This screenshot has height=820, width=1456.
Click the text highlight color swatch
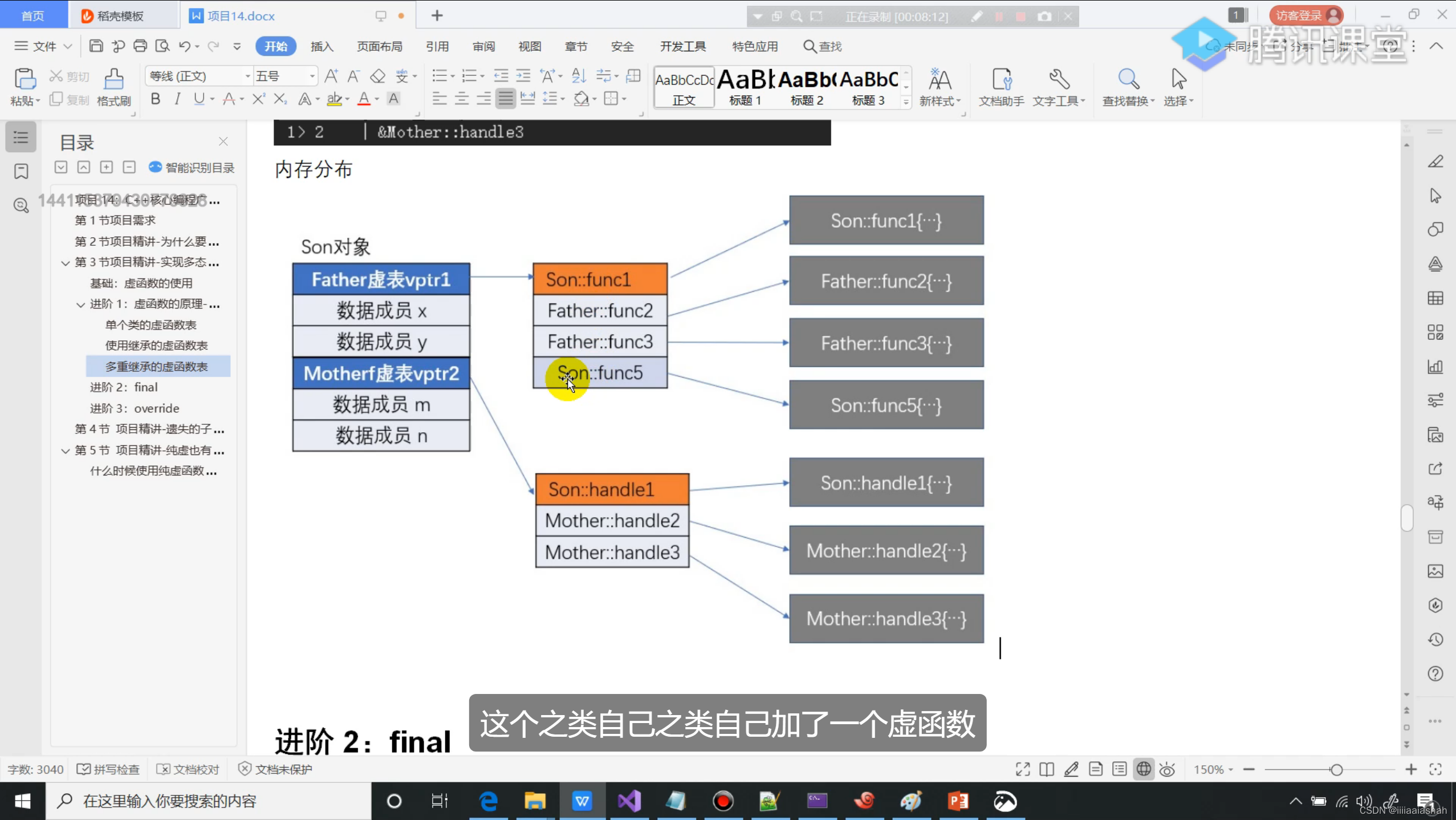334,99
